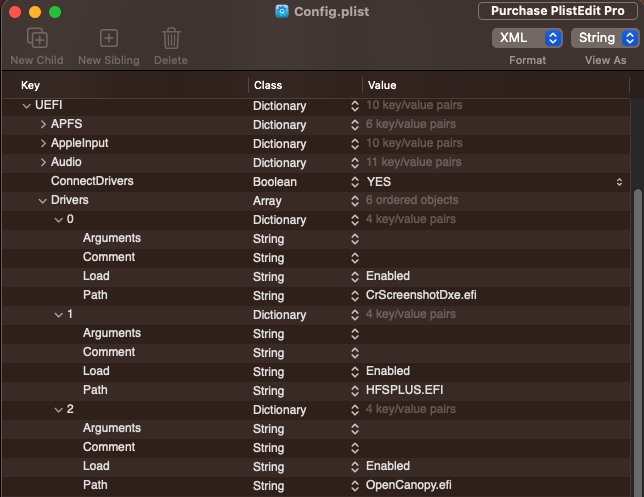Viewport: 644px width, 497px height.
Task: Expand the APFS dictionary
Action: click(43, 124)
